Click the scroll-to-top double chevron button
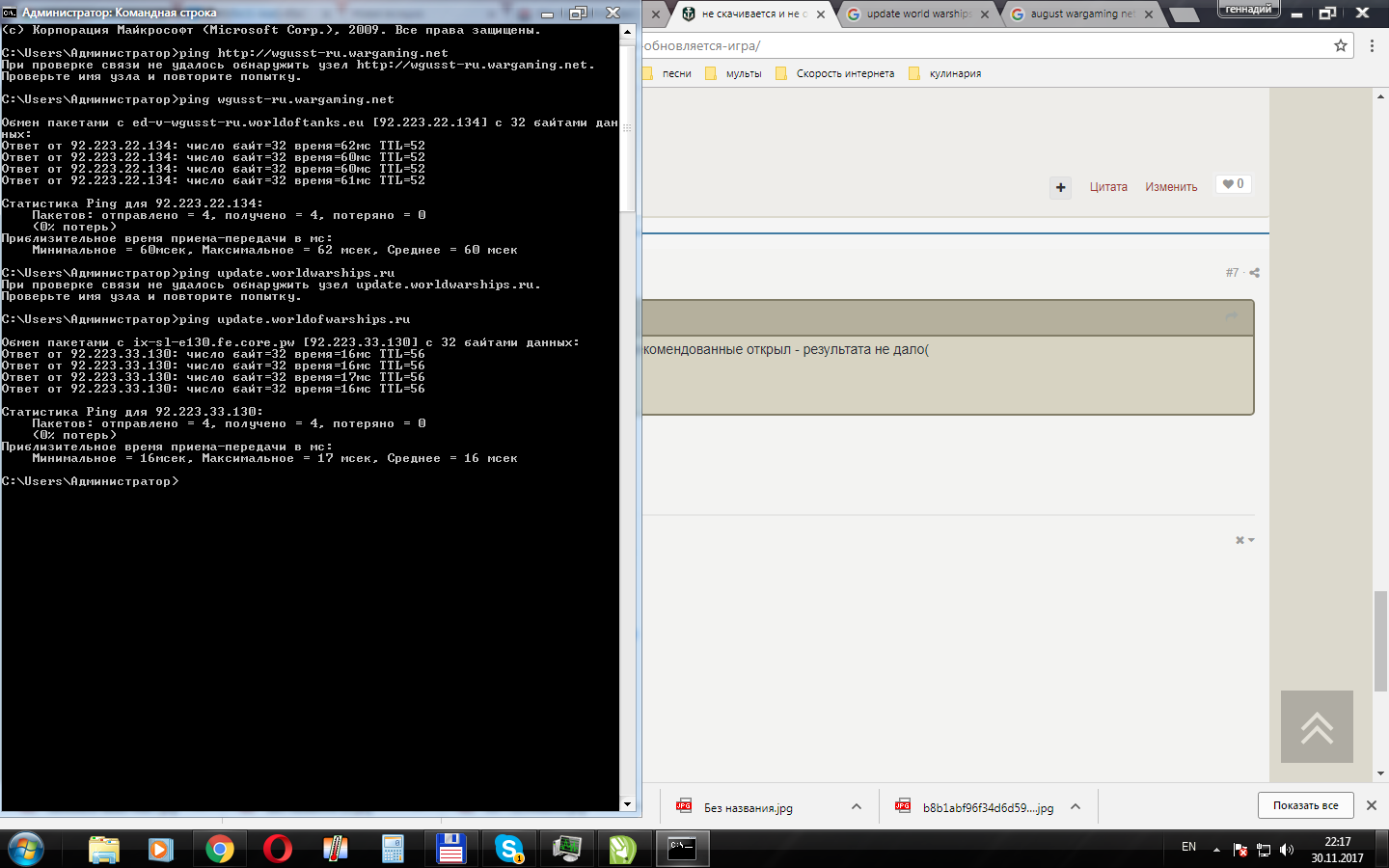The height and width of the screenshot is (868, 1389). 1317,726
